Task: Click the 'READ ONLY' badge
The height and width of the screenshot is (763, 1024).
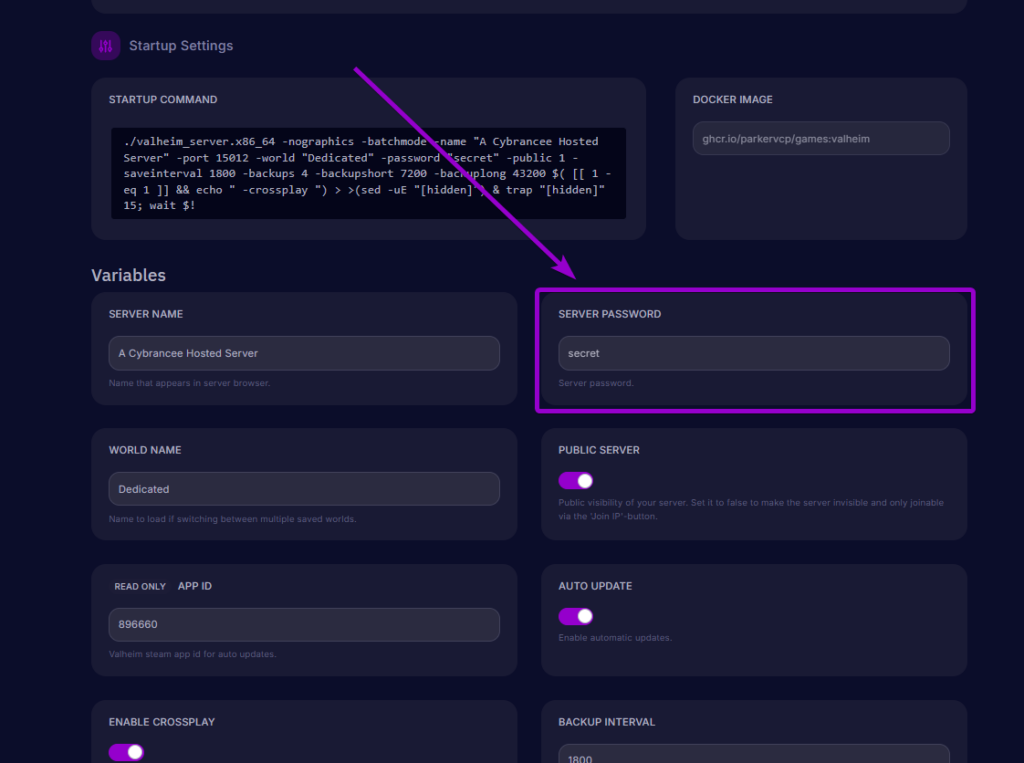Action: [140, 587]
